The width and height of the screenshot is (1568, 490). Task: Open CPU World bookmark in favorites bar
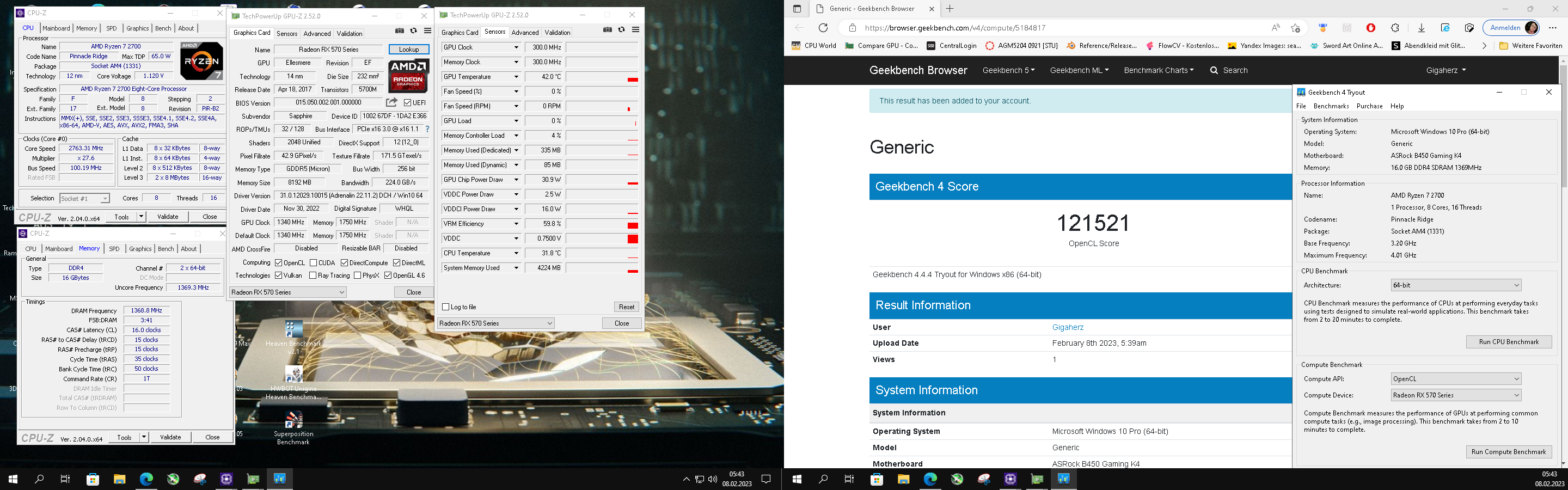click(x=814, y=46)
